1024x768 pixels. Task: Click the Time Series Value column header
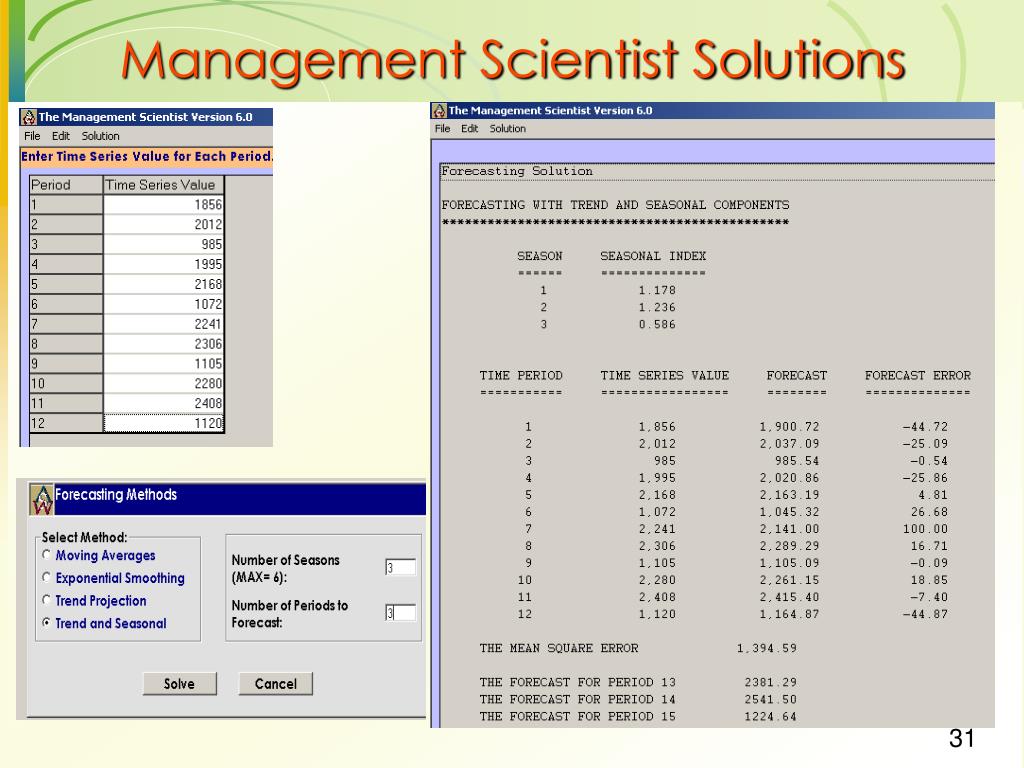(x=163, y=185)
